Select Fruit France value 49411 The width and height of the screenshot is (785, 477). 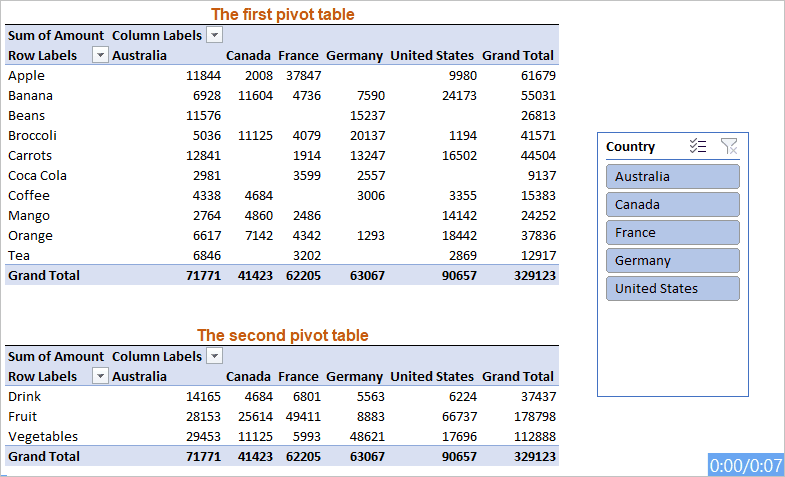click(303, 416)
